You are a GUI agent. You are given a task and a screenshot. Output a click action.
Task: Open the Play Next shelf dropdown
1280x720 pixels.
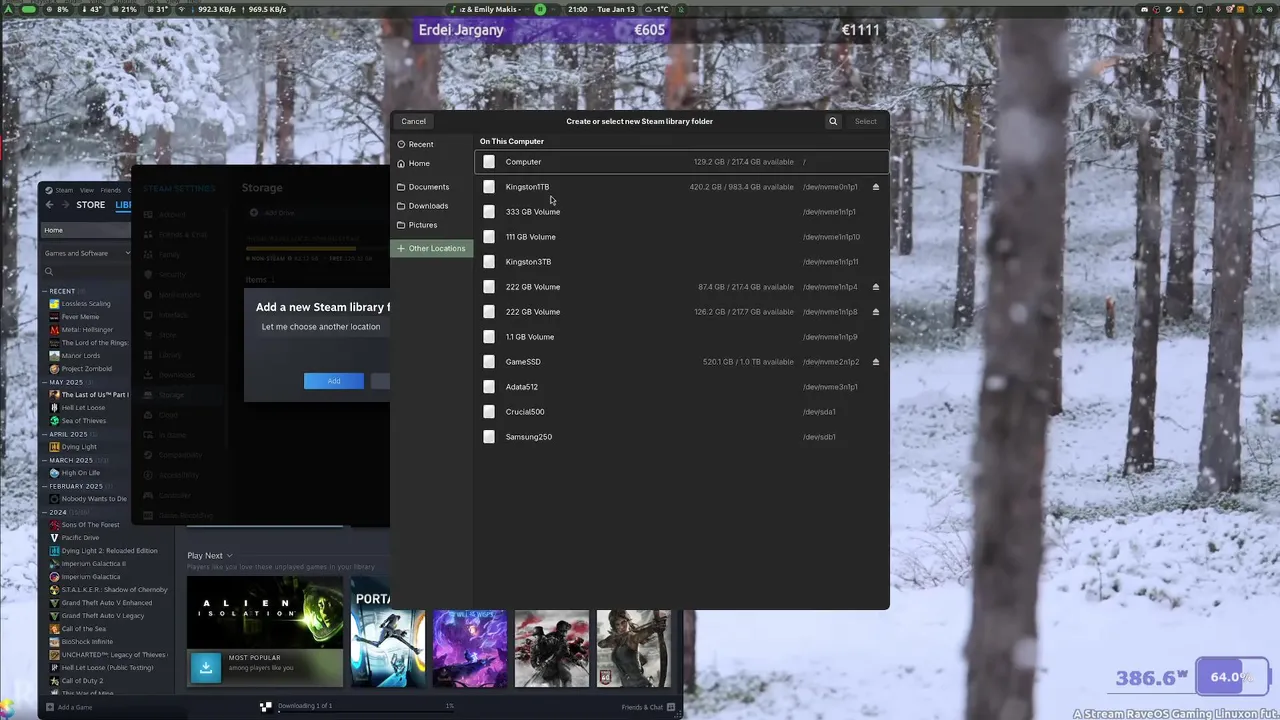[209, 556]
